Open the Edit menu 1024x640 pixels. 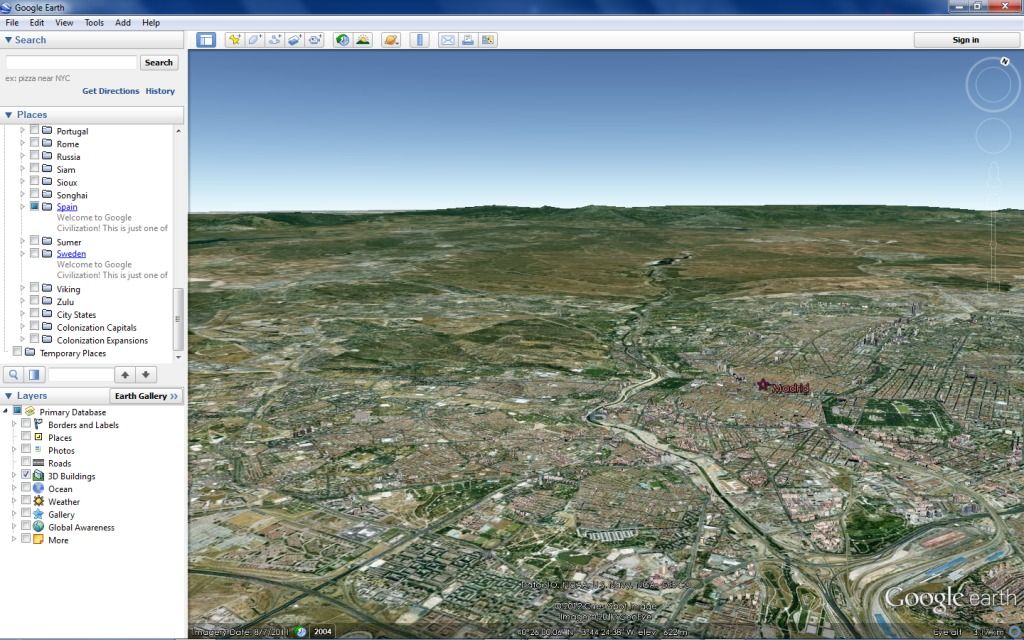tap(37, 22)
